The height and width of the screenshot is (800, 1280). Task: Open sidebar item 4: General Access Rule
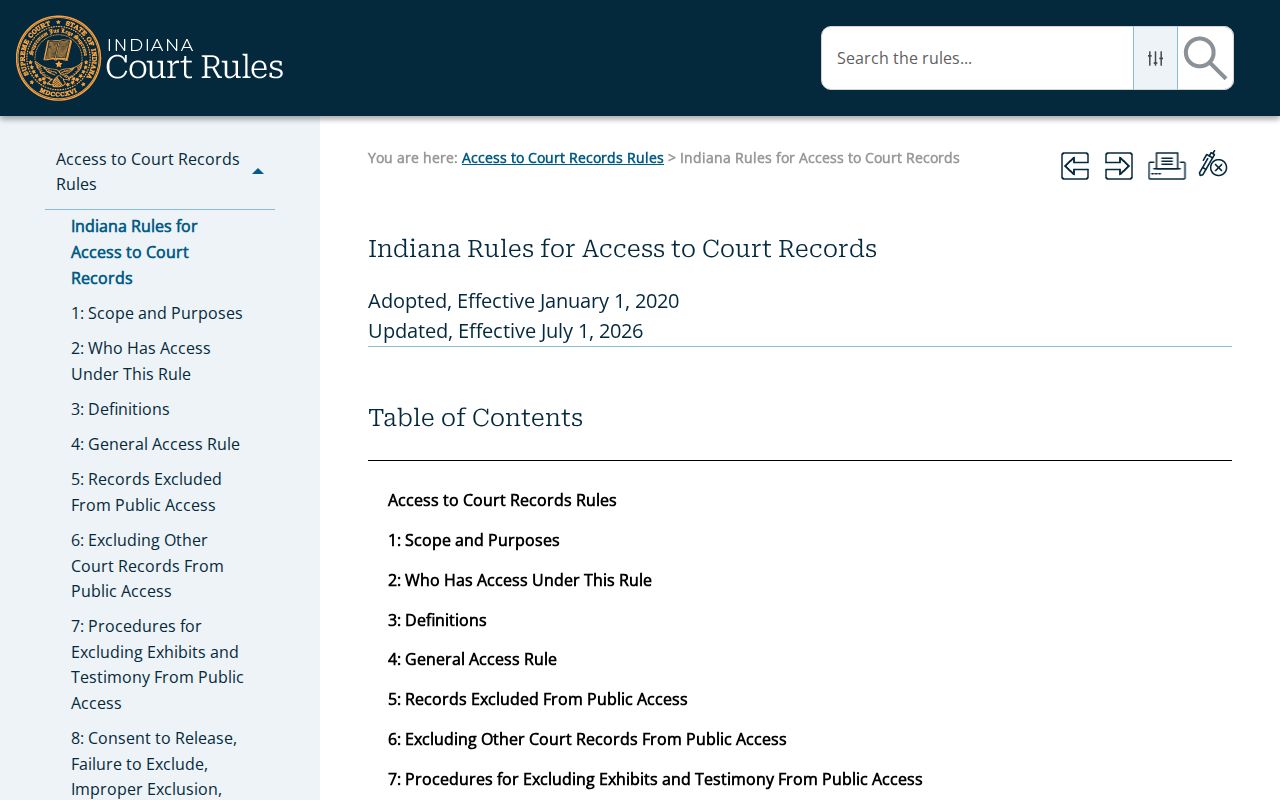coord(155,444)
